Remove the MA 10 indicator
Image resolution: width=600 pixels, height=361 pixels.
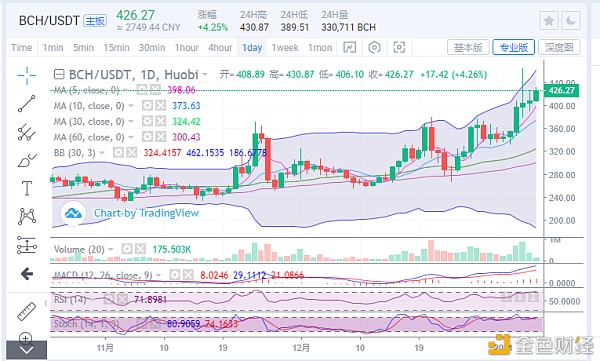[x=160, y=105]
